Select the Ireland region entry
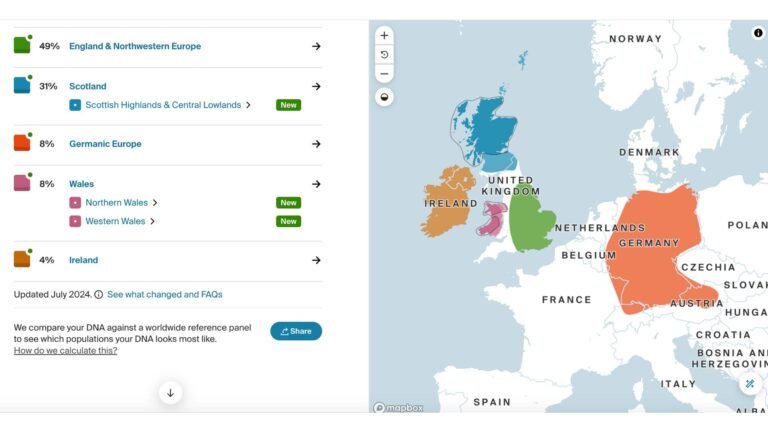 pyautogui.click(x=83, y=260)
